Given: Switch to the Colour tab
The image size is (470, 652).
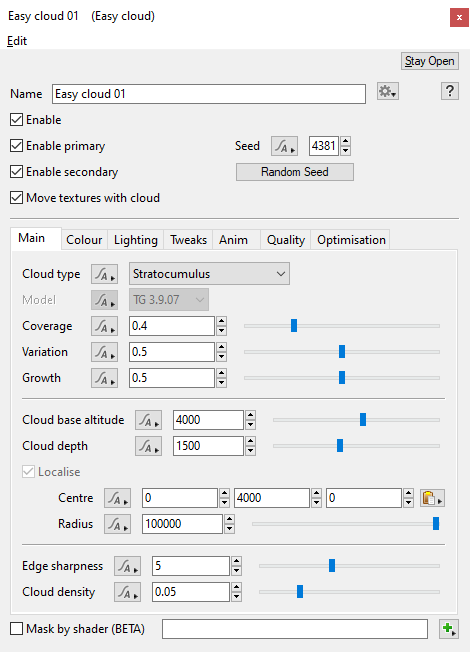Looking at the screenshot, I should [84, 240].
